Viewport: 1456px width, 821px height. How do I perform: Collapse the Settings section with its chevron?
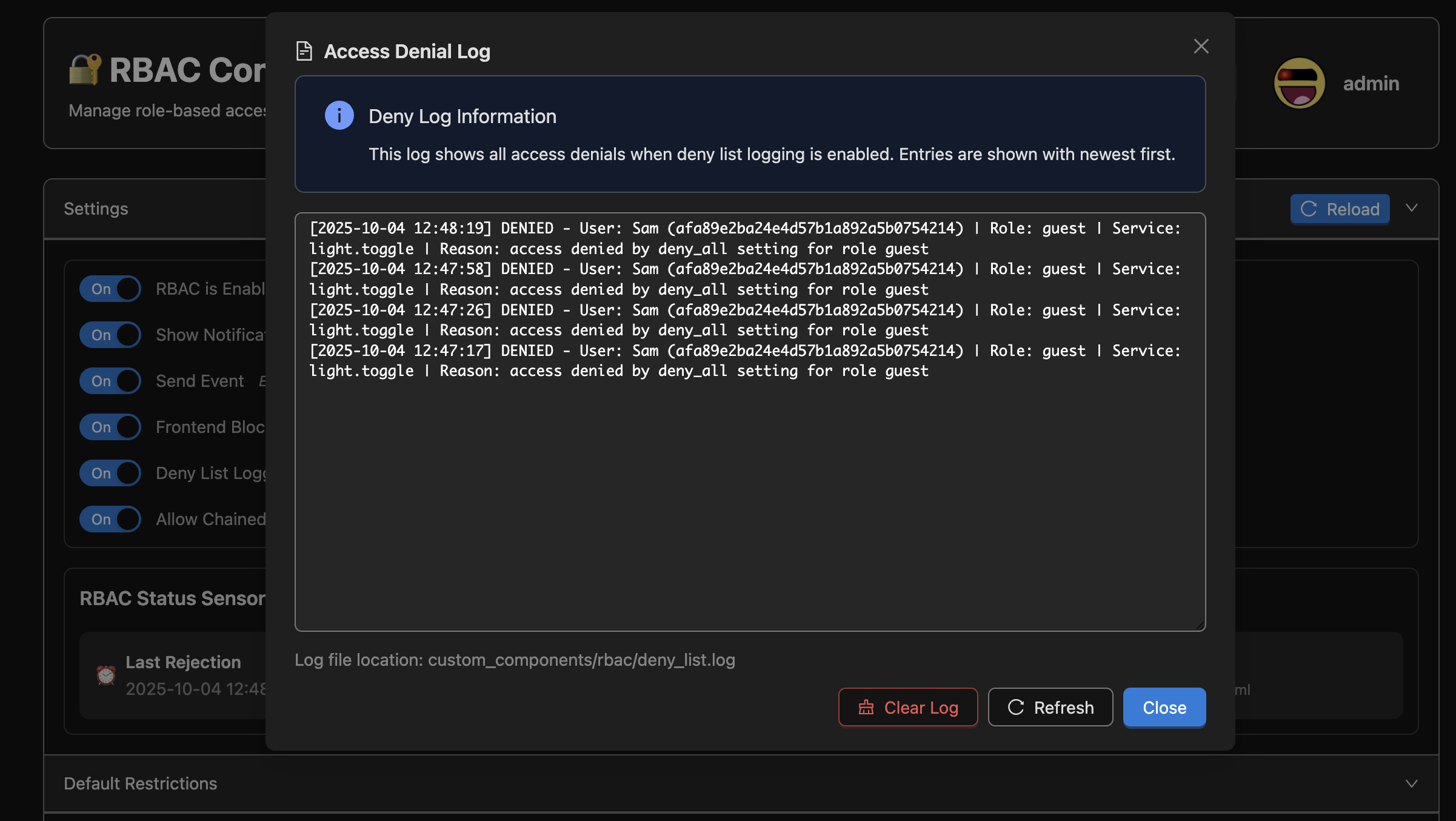(x=1412, y=208)
